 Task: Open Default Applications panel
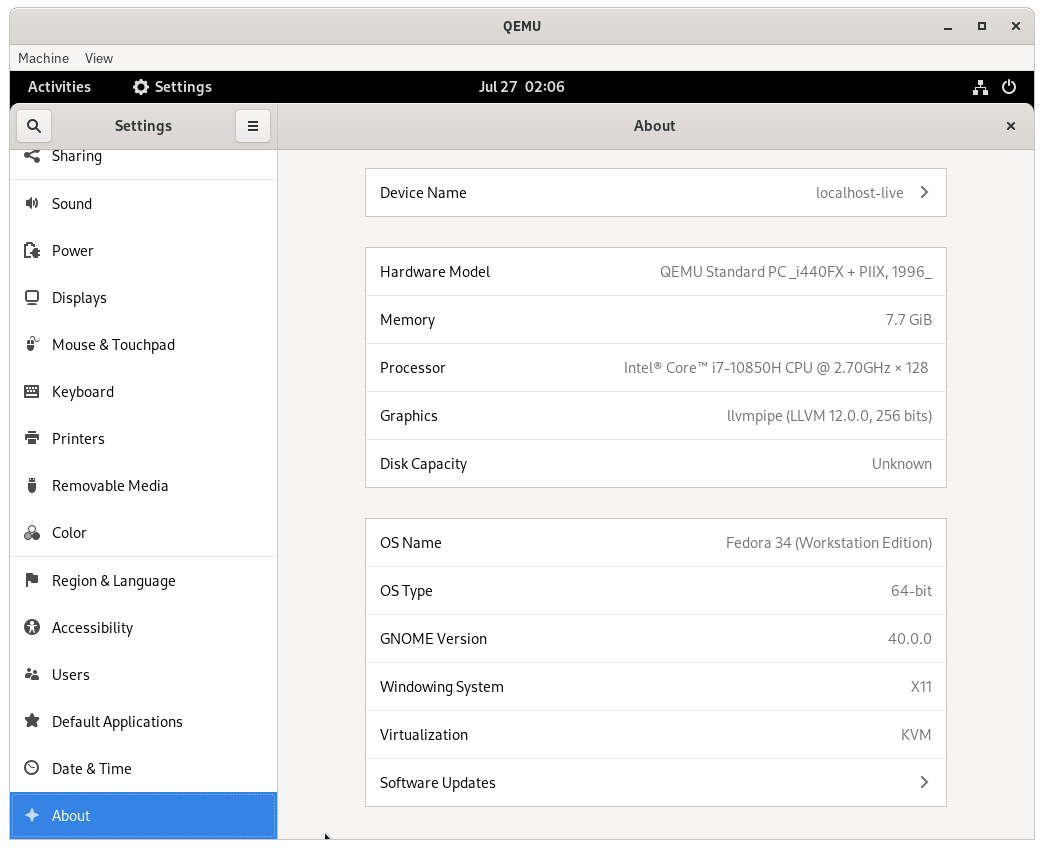pos(144,722)
